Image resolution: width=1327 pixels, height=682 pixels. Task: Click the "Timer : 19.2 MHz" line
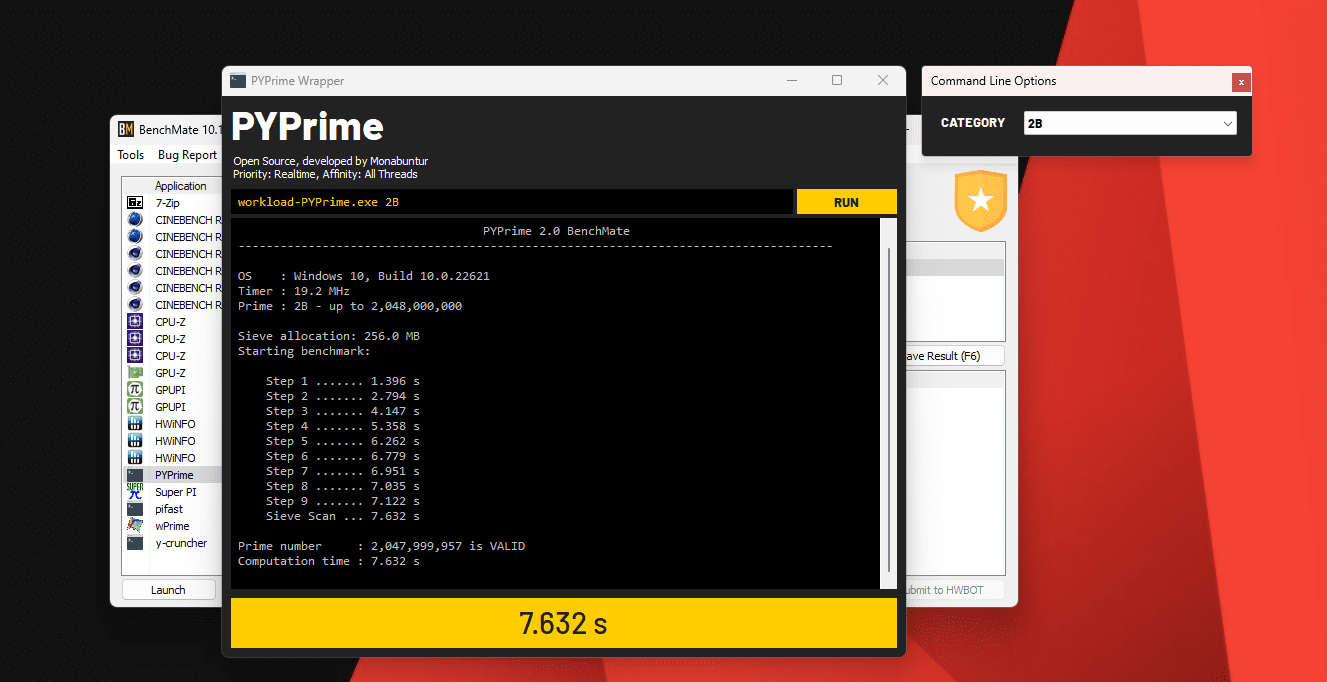(x=294, y=291)
